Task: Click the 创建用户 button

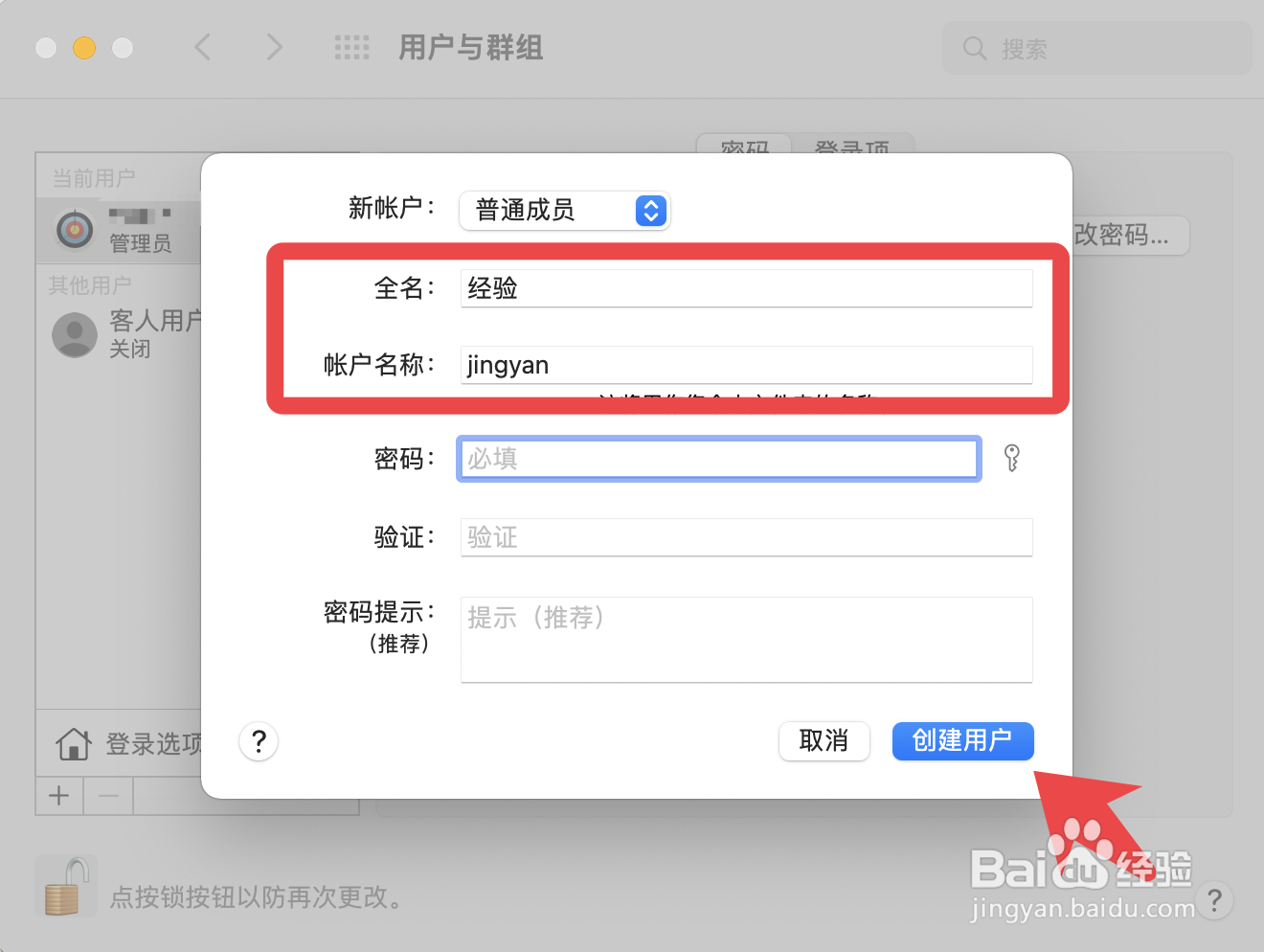Action: (x=962, y=741)
